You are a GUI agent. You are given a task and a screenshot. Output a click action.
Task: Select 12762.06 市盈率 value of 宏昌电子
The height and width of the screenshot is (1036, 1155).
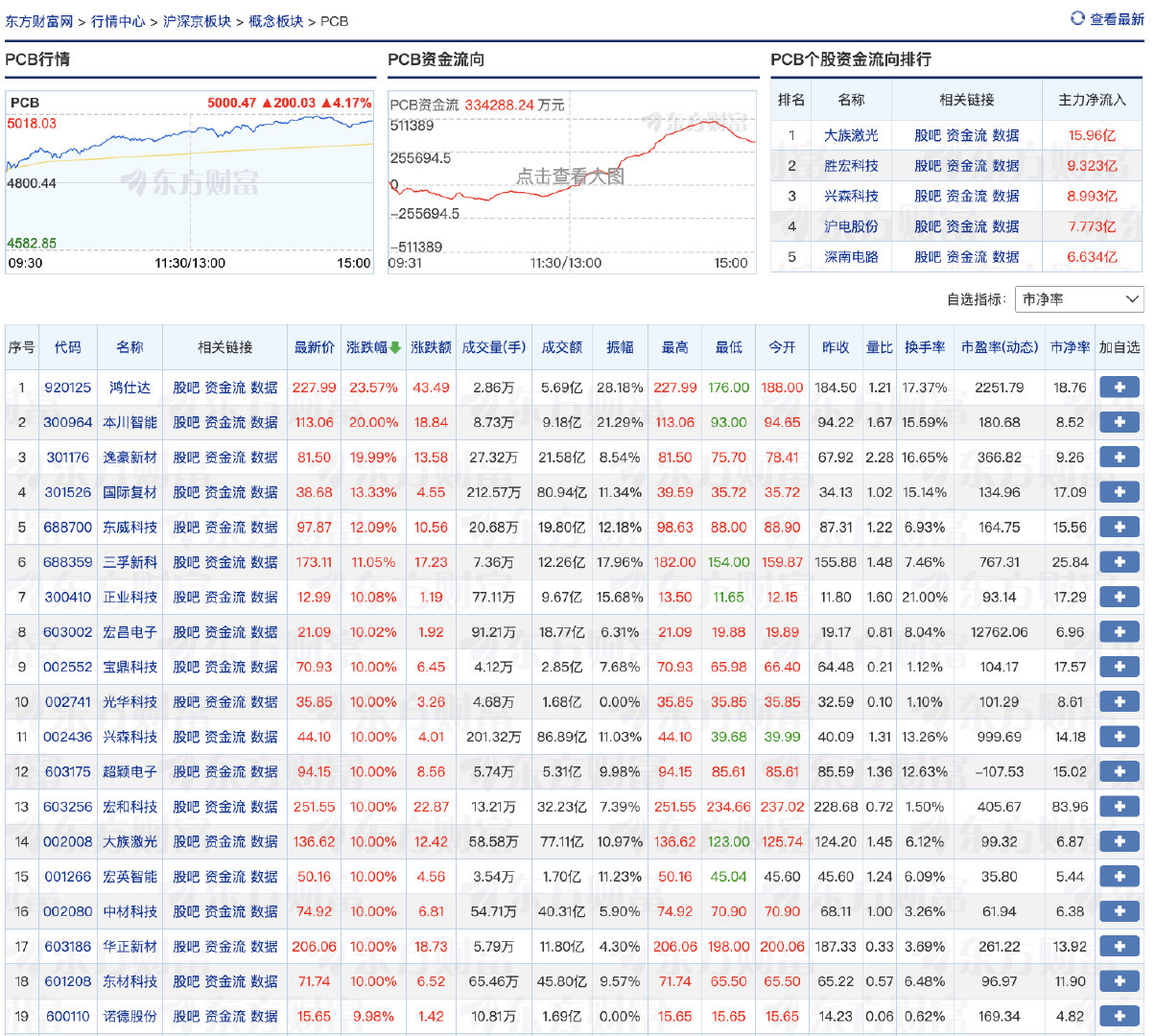tap(999, 632)
